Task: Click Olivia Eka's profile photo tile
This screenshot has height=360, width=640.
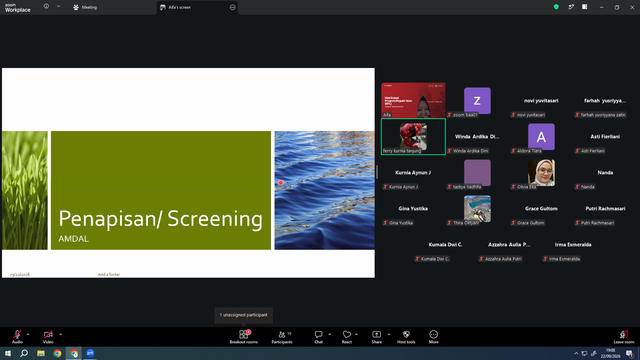Action: tap(541, 173)
